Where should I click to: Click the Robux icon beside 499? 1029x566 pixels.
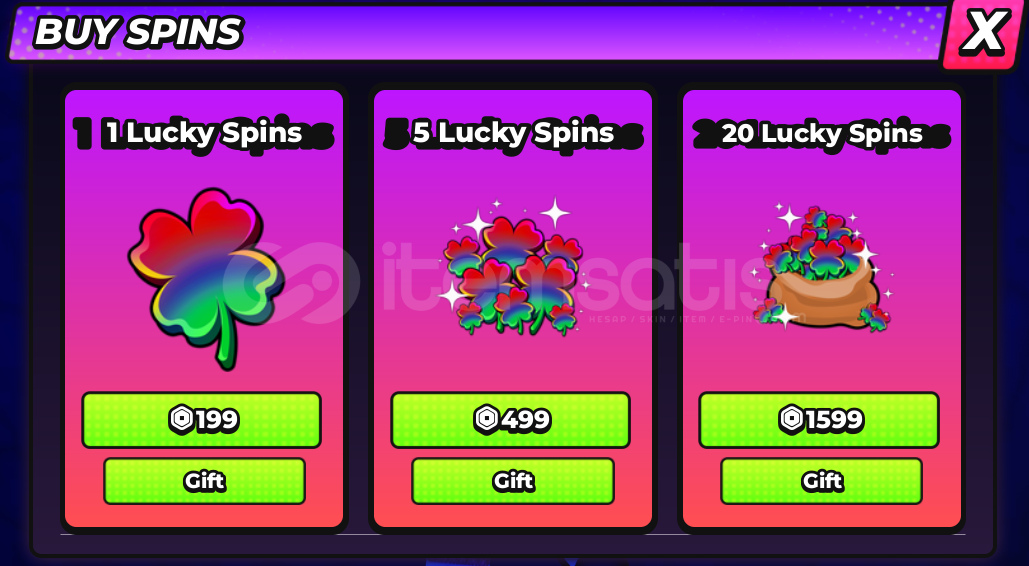coord(487,419)
